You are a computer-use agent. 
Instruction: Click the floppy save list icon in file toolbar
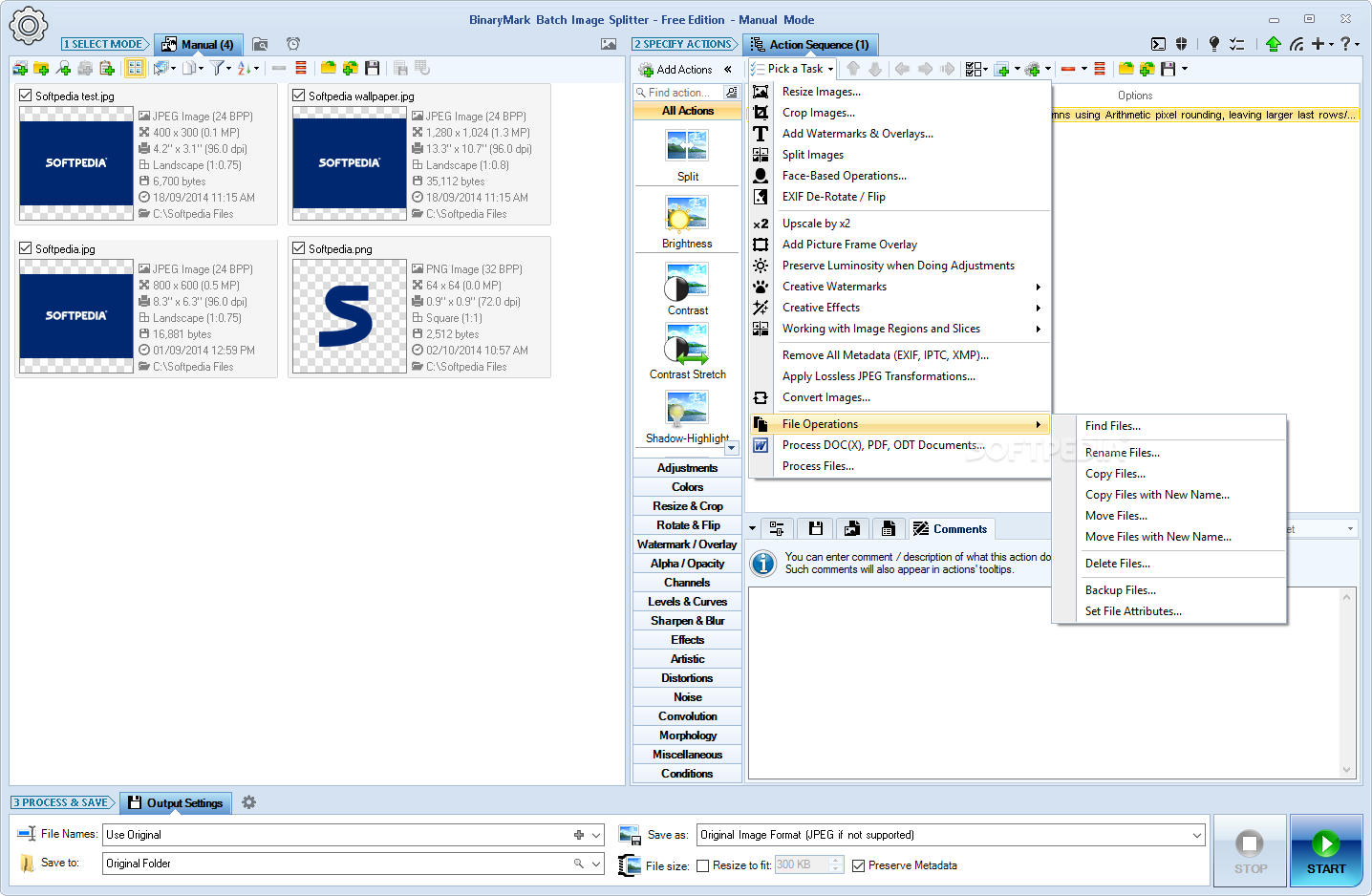coord(373,68)
